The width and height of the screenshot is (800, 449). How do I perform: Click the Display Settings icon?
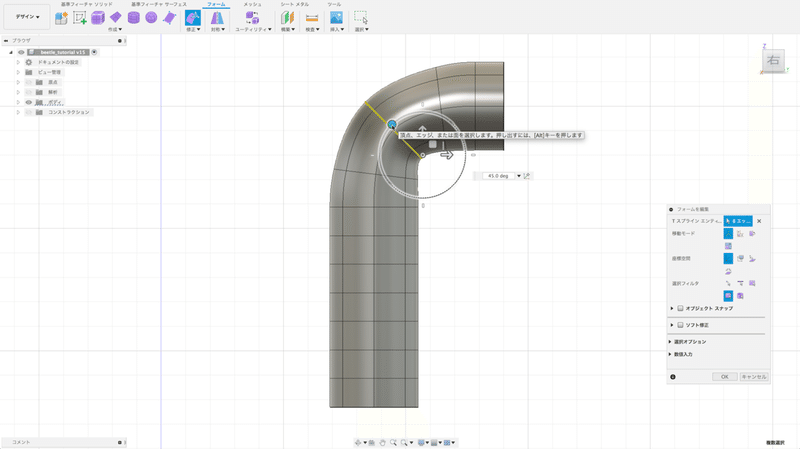pos(421,442)
